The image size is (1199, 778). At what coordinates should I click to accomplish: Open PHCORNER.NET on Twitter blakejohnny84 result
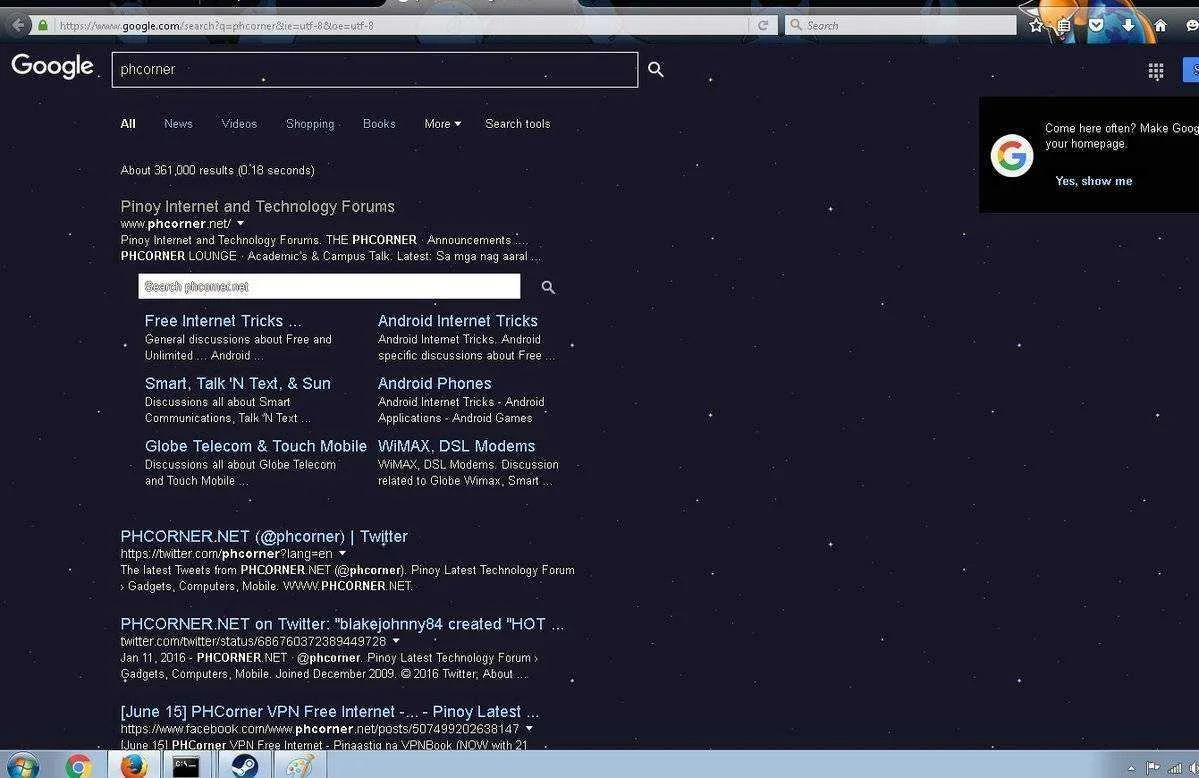(x=342, y=624)
